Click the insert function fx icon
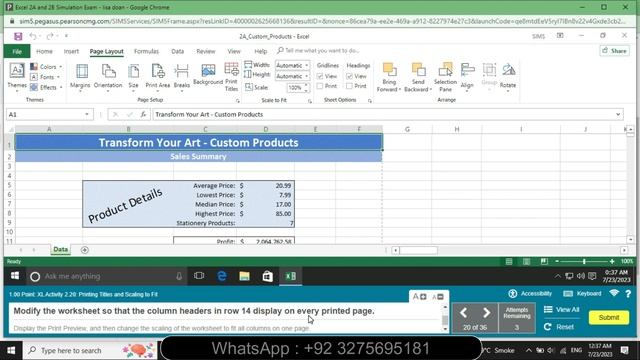This screenshot has width=640, height=360. point(143,114)
